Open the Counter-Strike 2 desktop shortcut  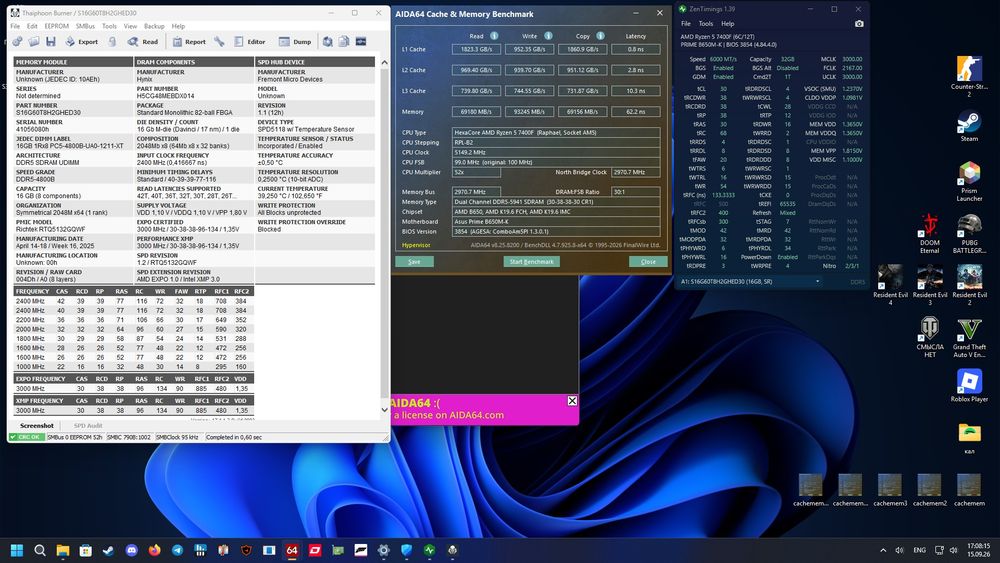(969, 77)
